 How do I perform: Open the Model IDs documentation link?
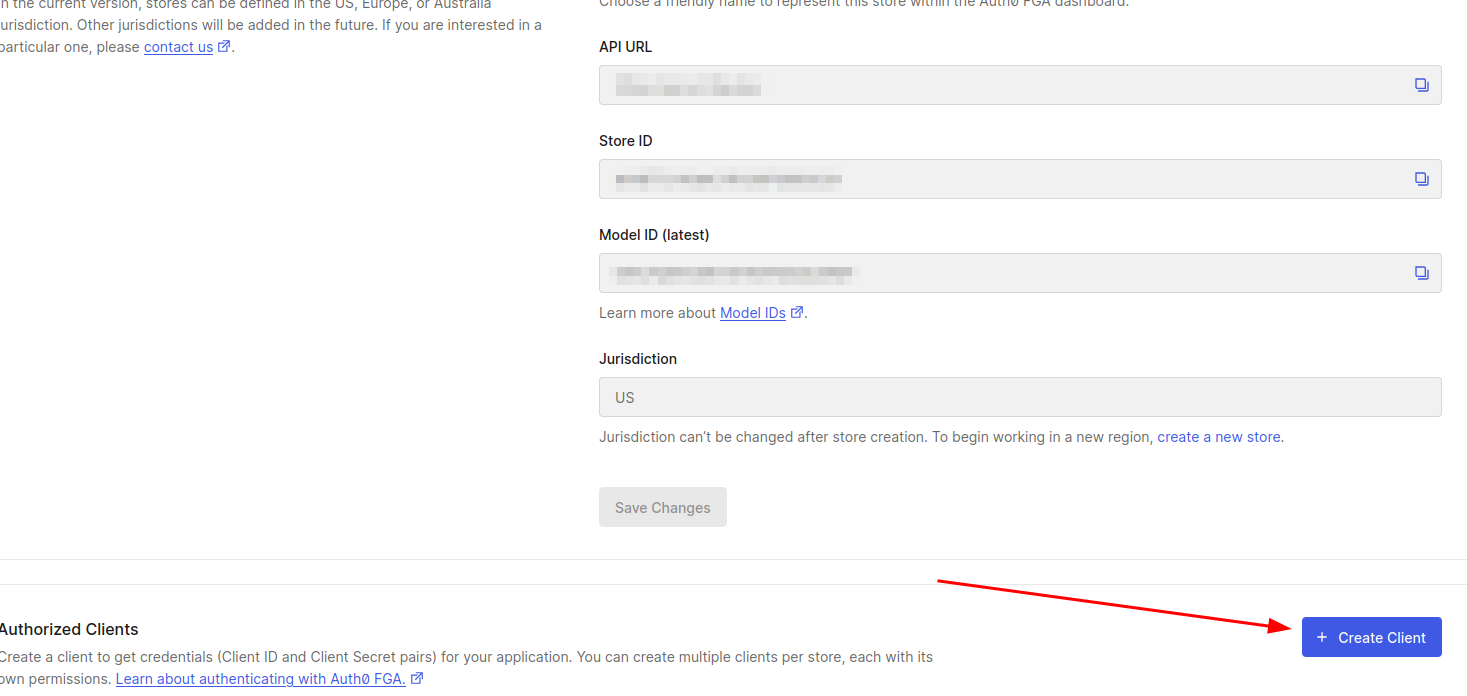[753, 312]
